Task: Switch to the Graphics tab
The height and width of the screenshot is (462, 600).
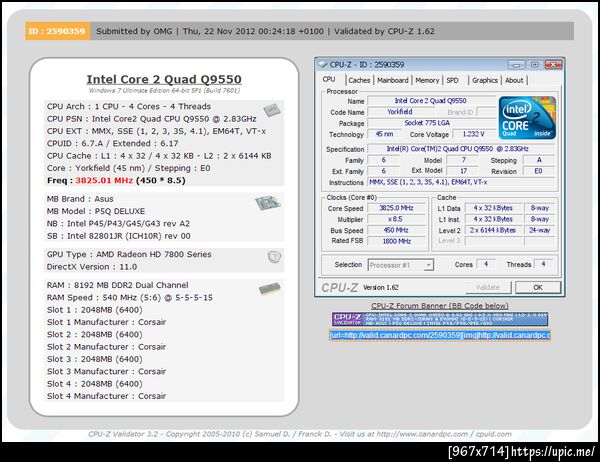Action: (485, 80)
